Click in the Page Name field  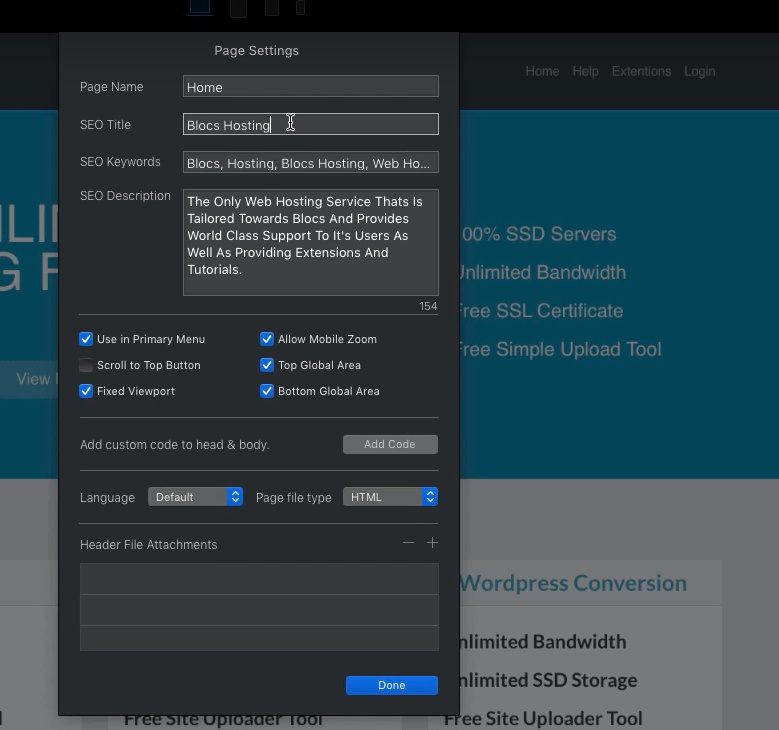click(310, 87)
